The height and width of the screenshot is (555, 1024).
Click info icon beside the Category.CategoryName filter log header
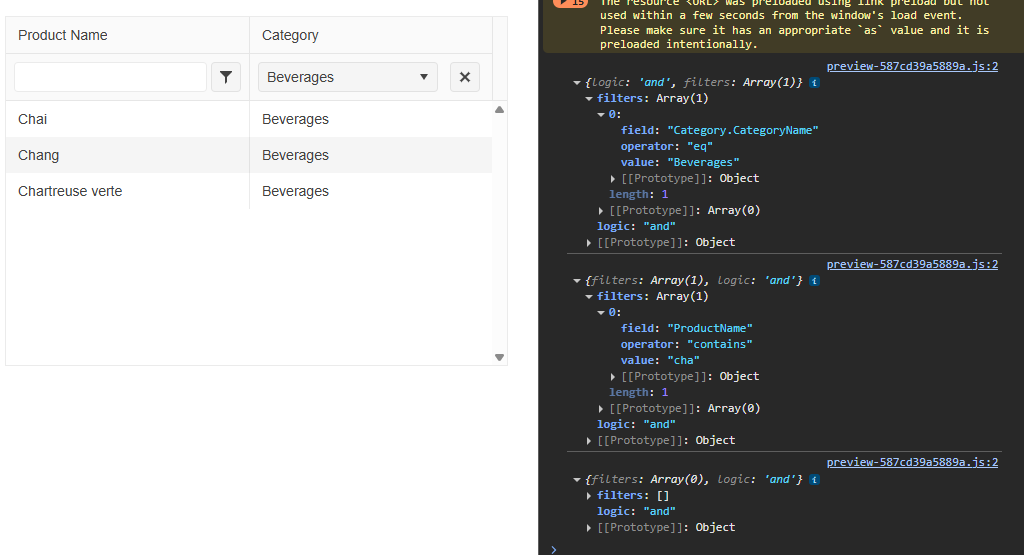click(x=814, y=82)
